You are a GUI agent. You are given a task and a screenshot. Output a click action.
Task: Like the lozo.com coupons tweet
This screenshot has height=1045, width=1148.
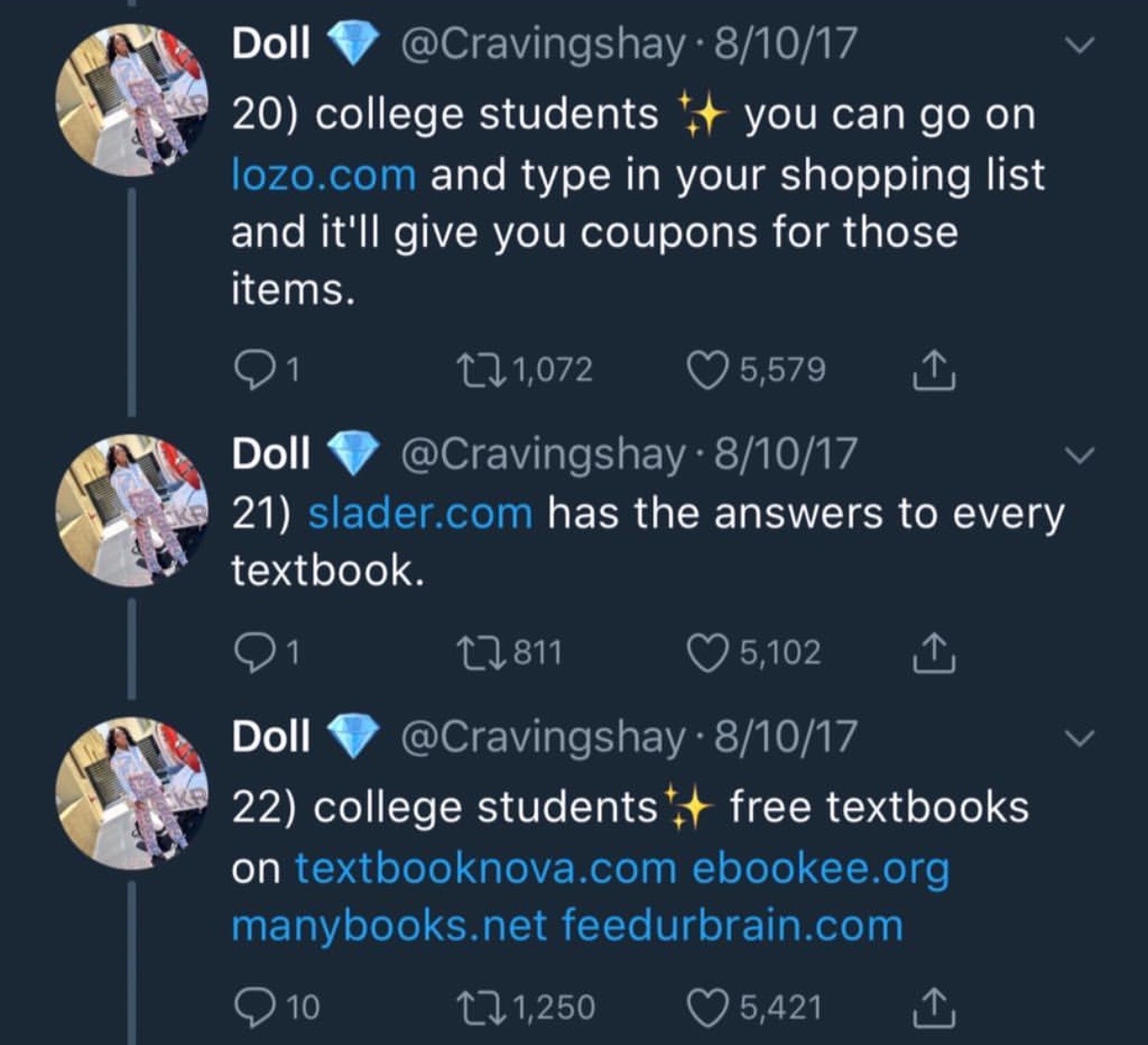pos(707,371)
